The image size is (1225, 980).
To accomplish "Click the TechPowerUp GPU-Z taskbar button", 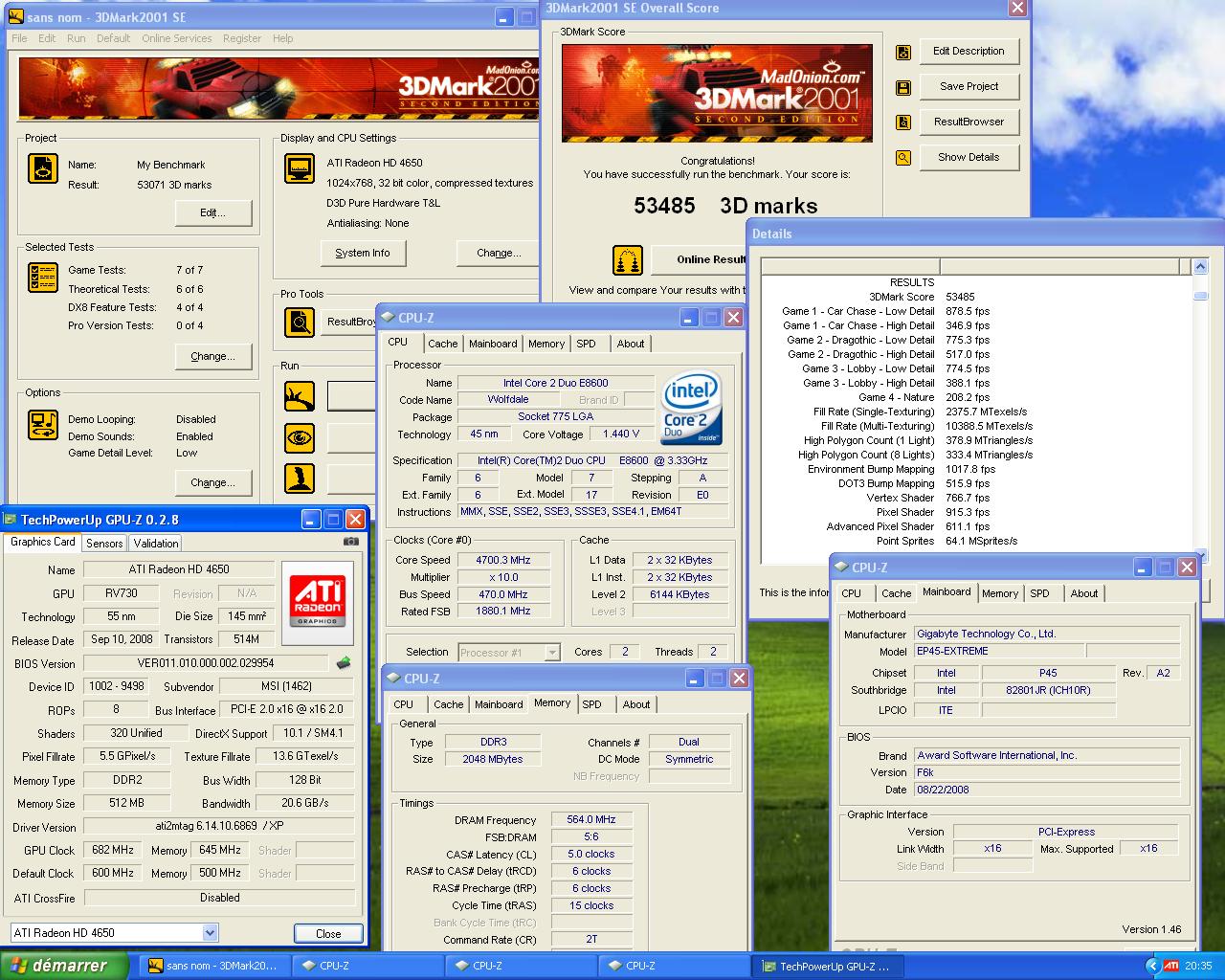I will point(828,967).
